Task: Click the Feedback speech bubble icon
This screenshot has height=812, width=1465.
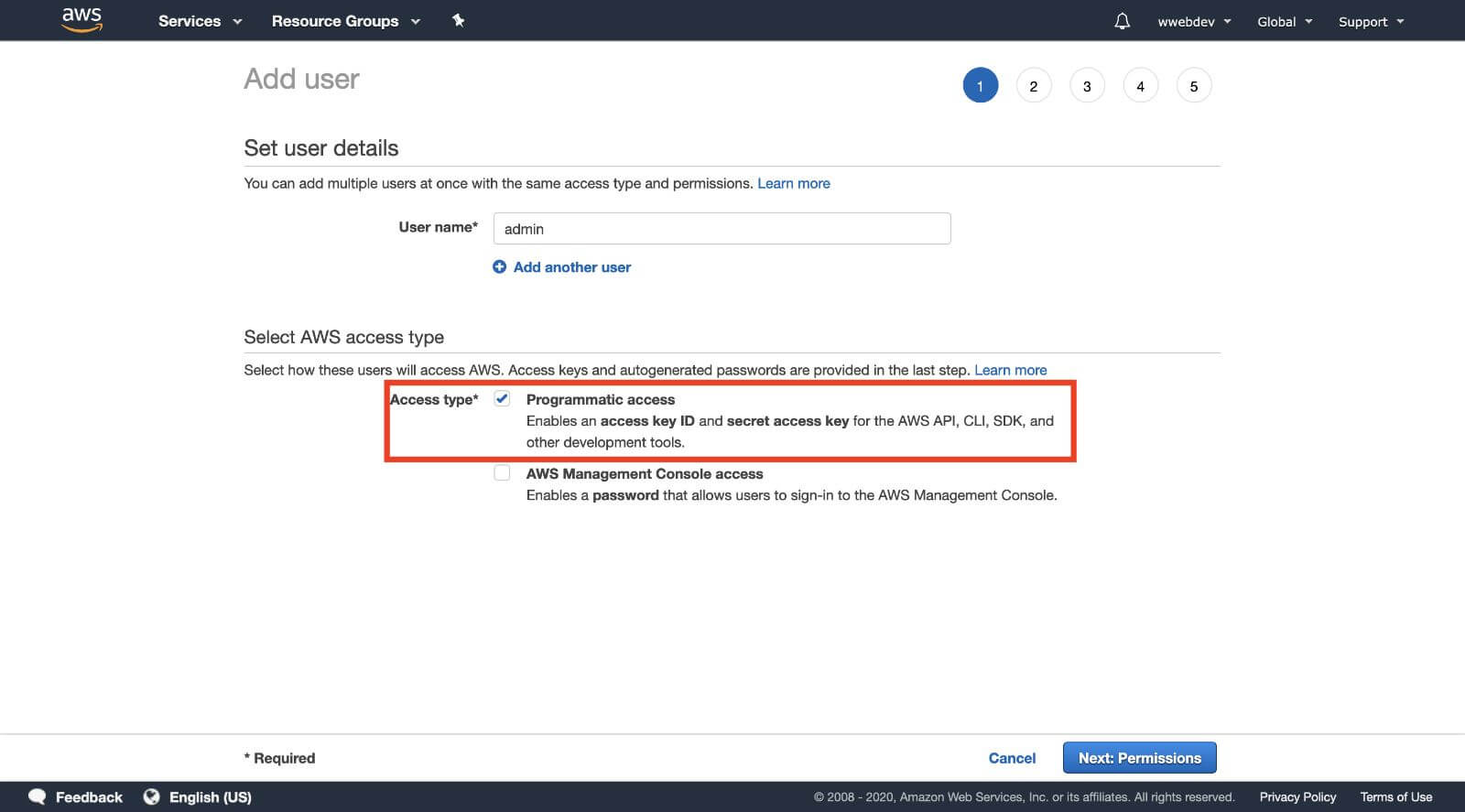Action: click(x=37, y=796)
